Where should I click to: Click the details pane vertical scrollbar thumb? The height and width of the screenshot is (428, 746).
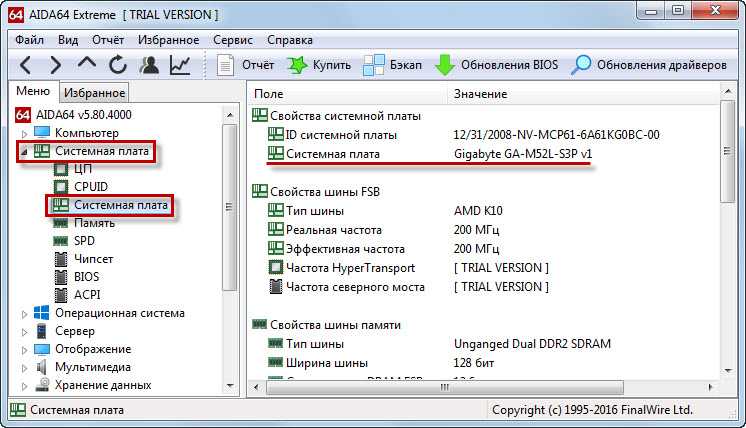(x=727, y=151)
